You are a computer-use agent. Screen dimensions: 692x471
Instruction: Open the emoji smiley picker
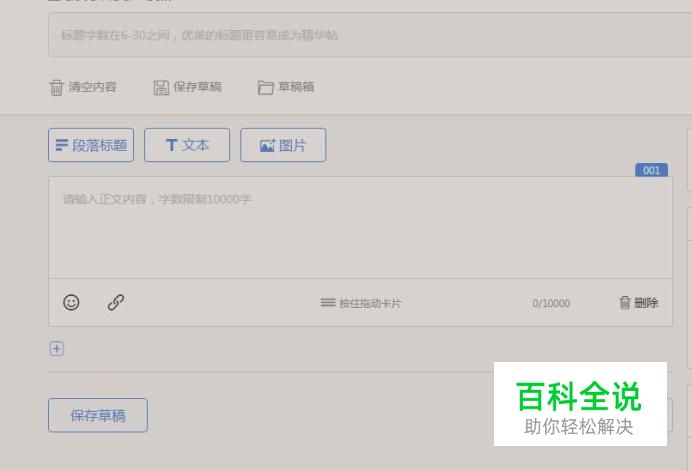[71, 302]
